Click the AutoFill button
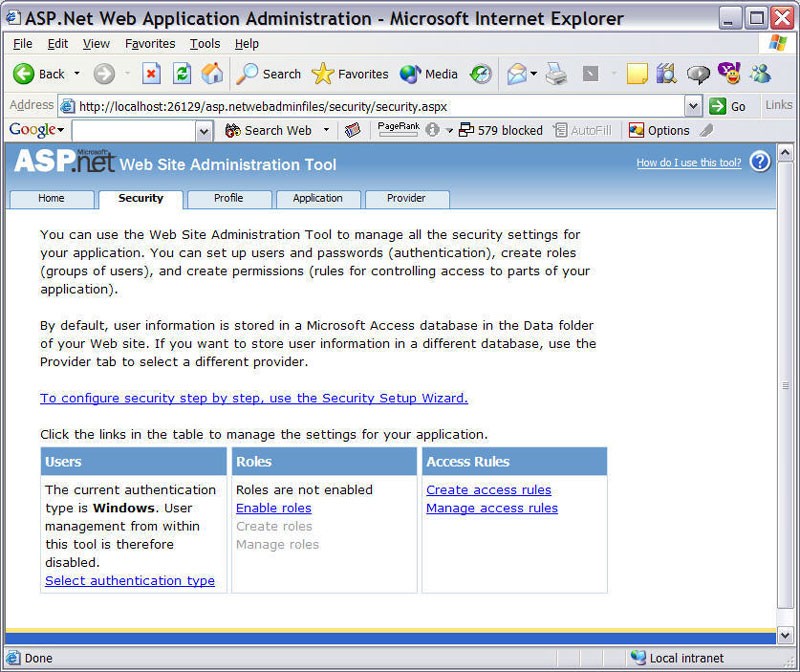This screenshot has width=800, height=672. coord(583,131)
